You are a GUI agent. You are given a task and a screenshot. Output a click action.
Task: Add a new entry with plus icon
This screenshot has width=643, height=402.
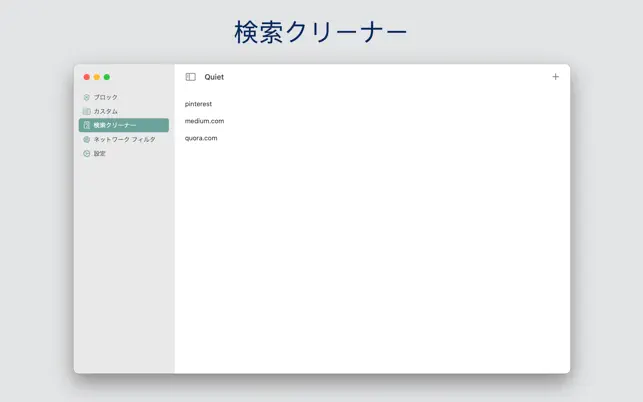pos(555,77)
